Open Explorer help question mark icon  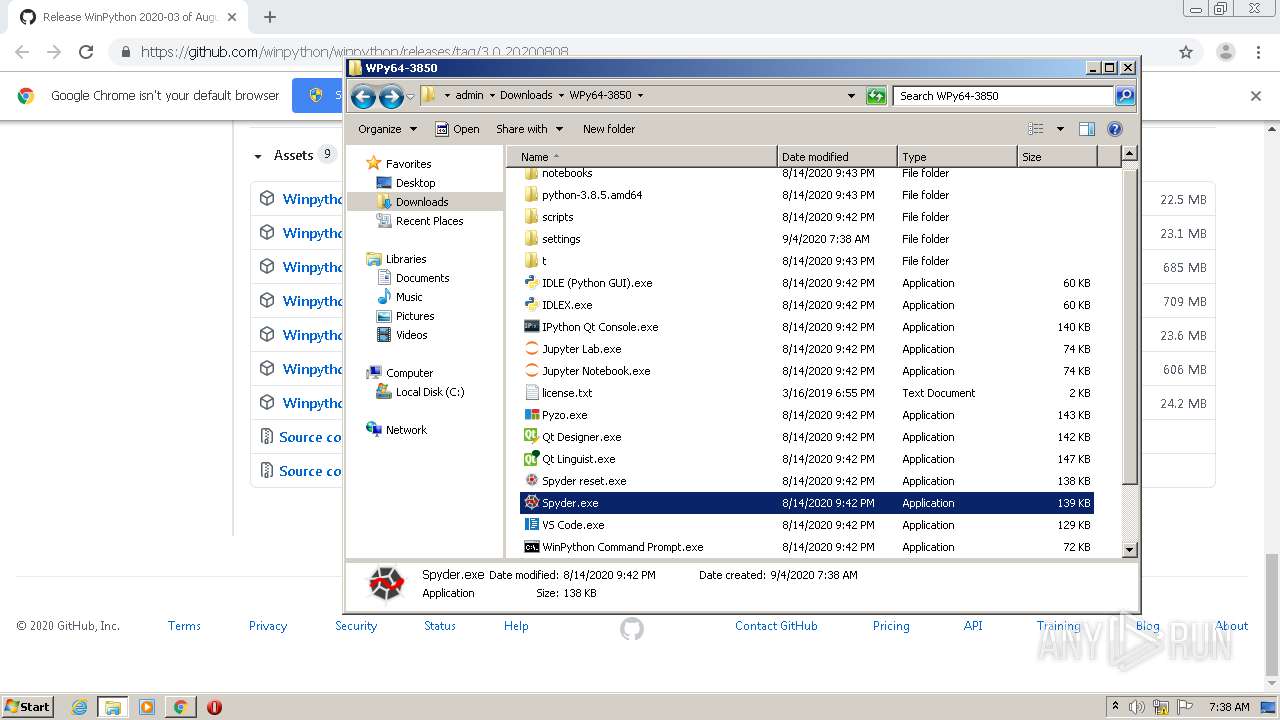(x=1115, y=129)
